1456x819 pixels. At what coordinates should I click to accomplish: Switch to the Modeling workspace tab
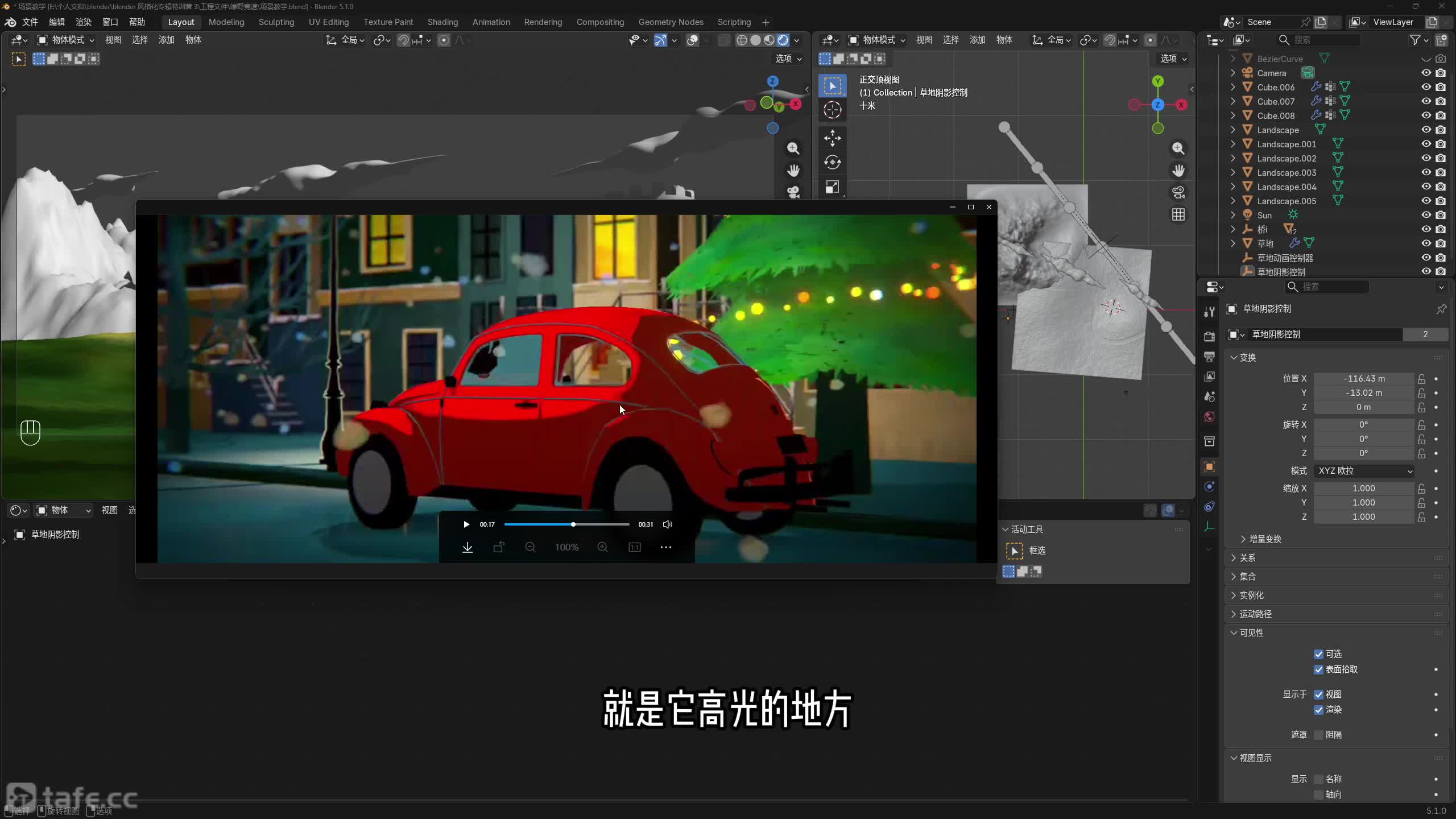point(226,22)
